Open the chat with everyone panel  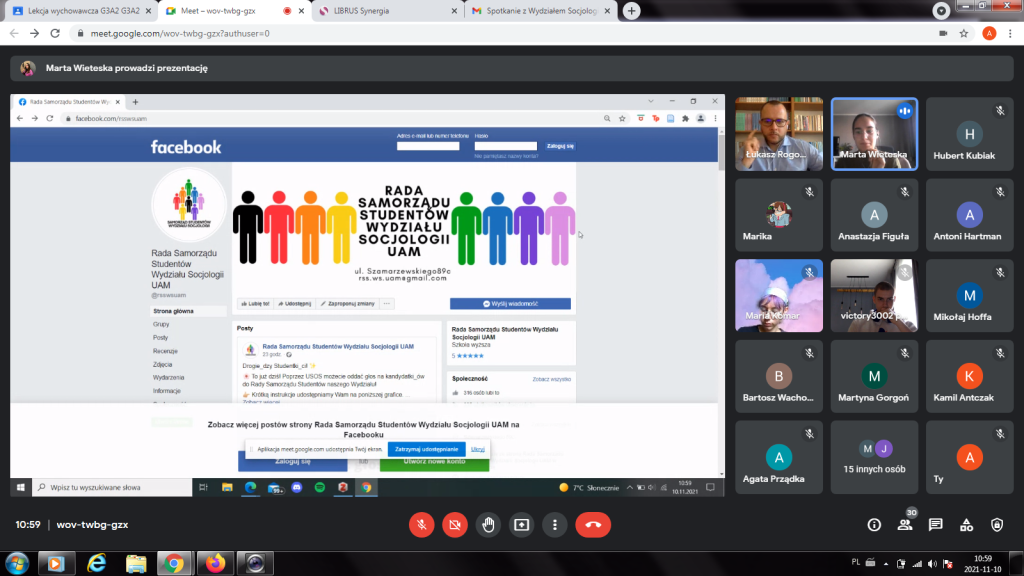coord(935,524)
